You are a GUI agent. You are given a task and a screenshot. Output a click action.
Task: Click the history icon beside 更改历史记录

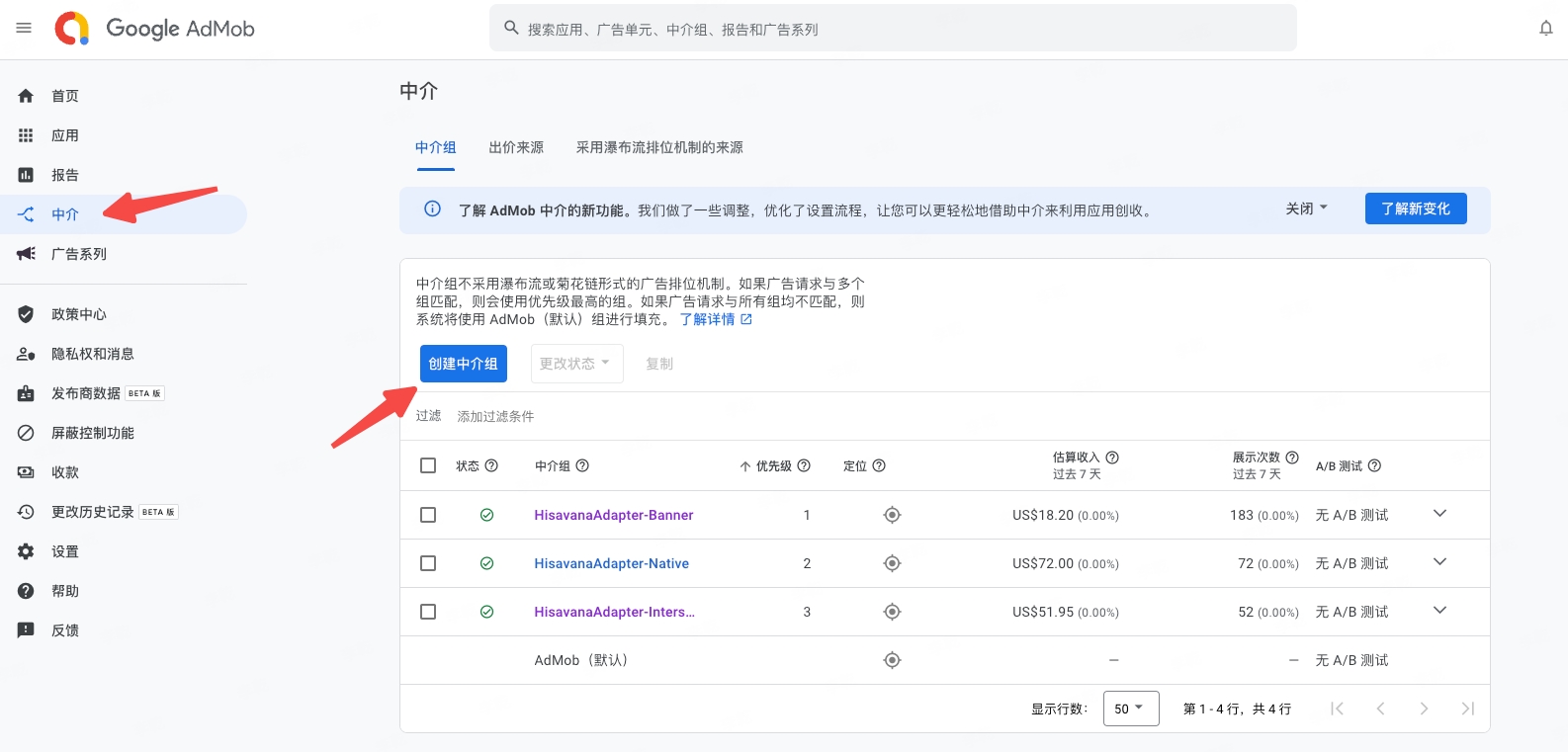(26, 512)
